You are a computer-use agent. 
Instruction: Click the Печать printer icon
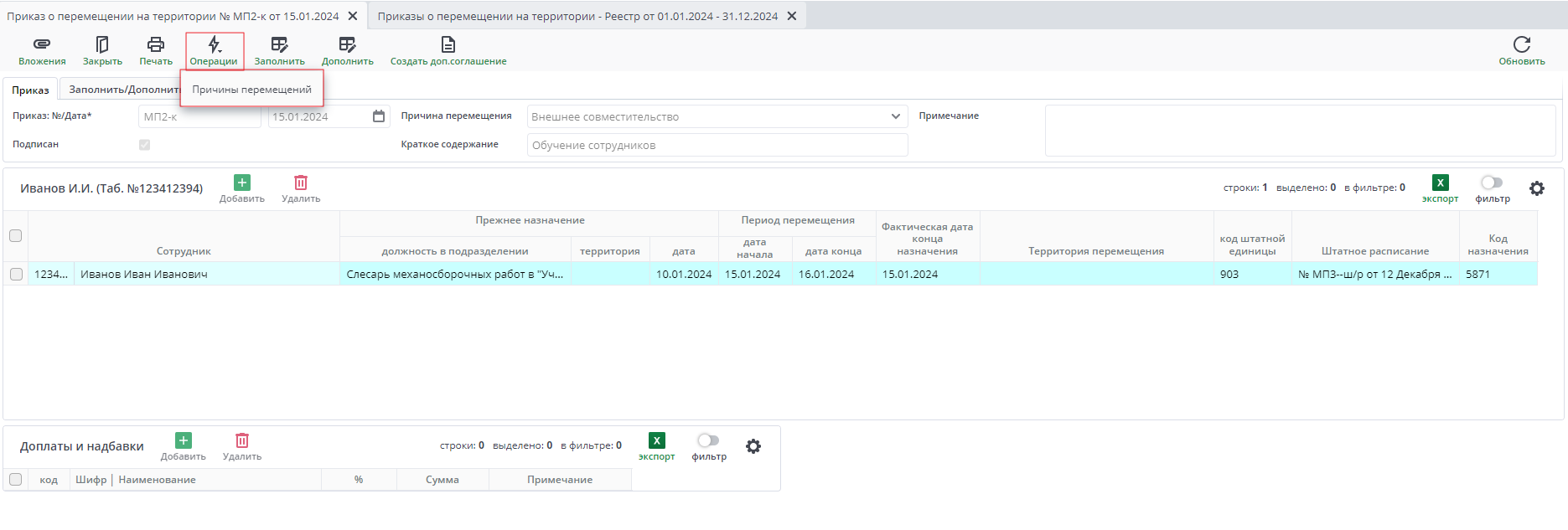(156, 45)
